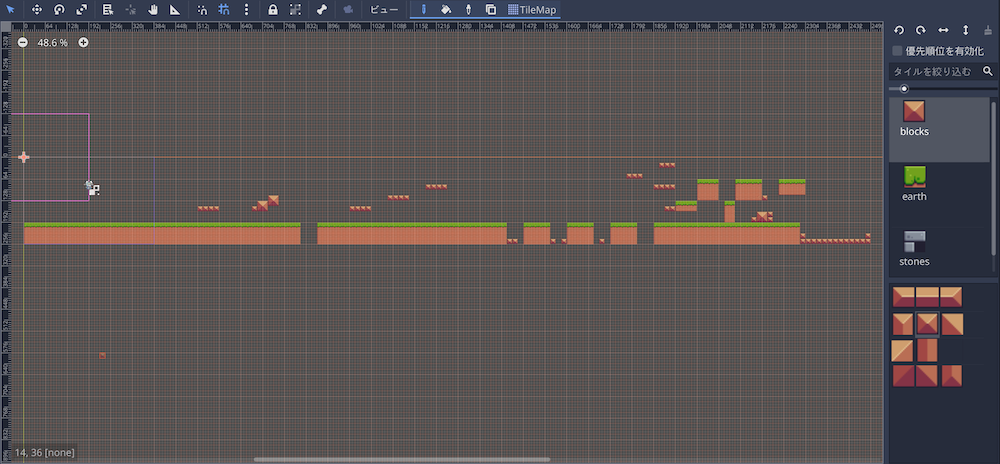This screenshot has height=464, width=1000.
Task: Group selected node's children icon
Action: coord(295,10)
